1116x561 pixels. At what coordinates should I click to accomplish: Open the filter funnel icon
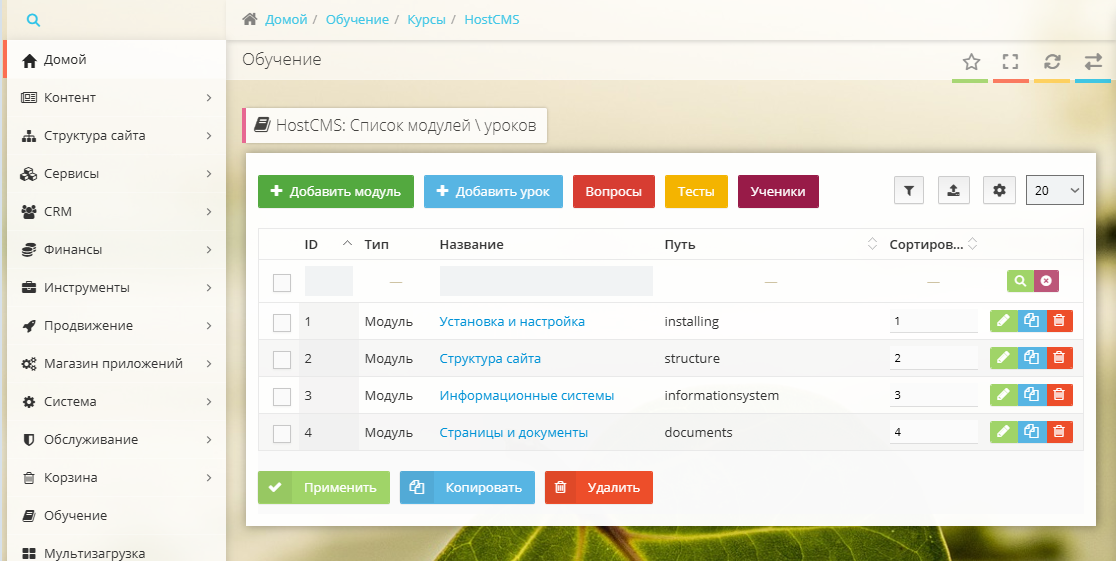pos(908,190)
